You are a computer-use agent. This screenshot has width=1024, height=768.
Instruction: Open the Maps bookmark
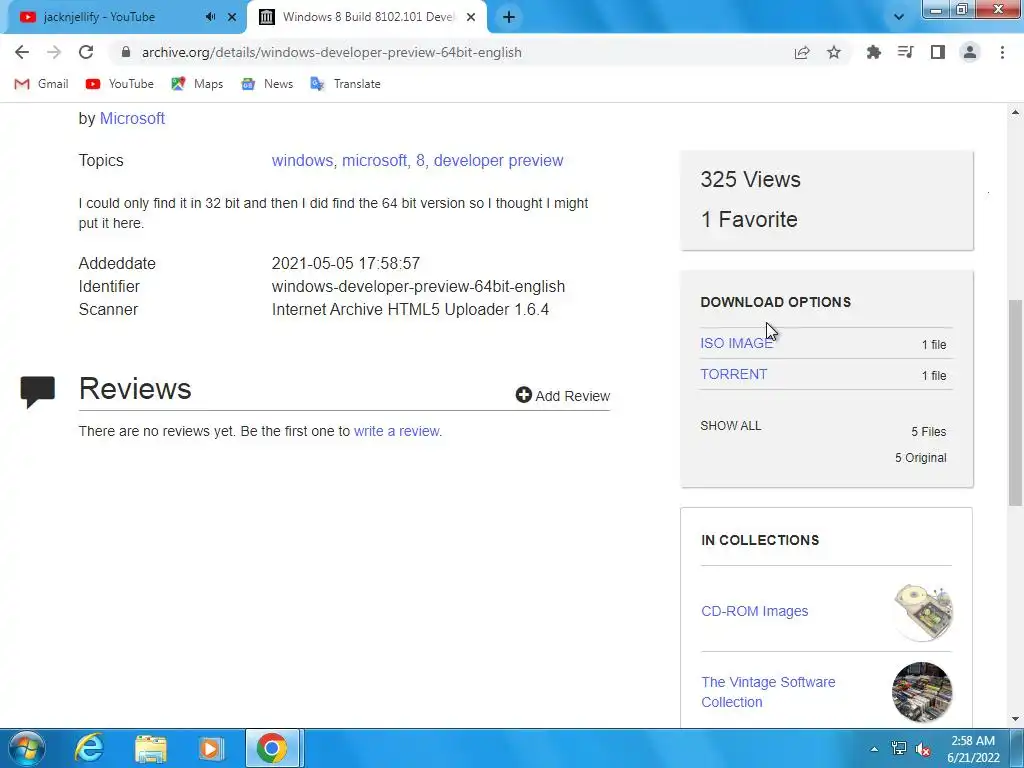coord(197,84)
